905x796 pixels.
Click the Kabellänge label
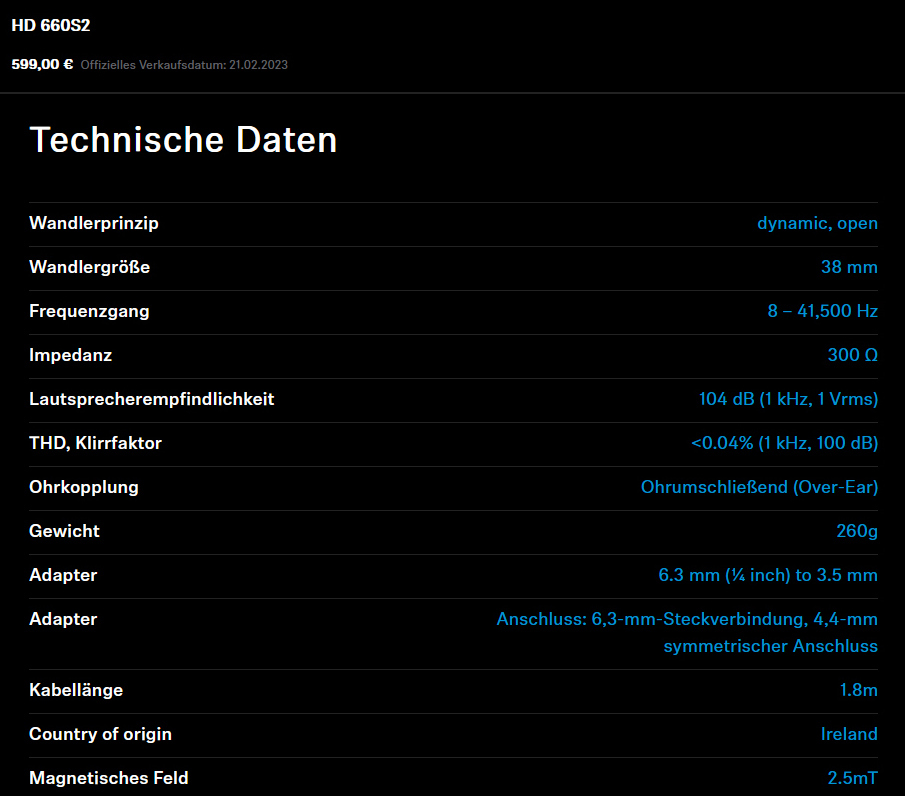tap(76, 690)
